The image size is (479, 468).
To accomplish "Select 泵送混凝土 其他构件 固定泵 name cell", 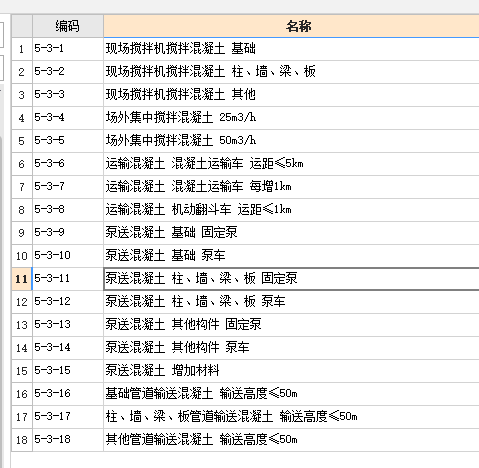I will [291, 325].
